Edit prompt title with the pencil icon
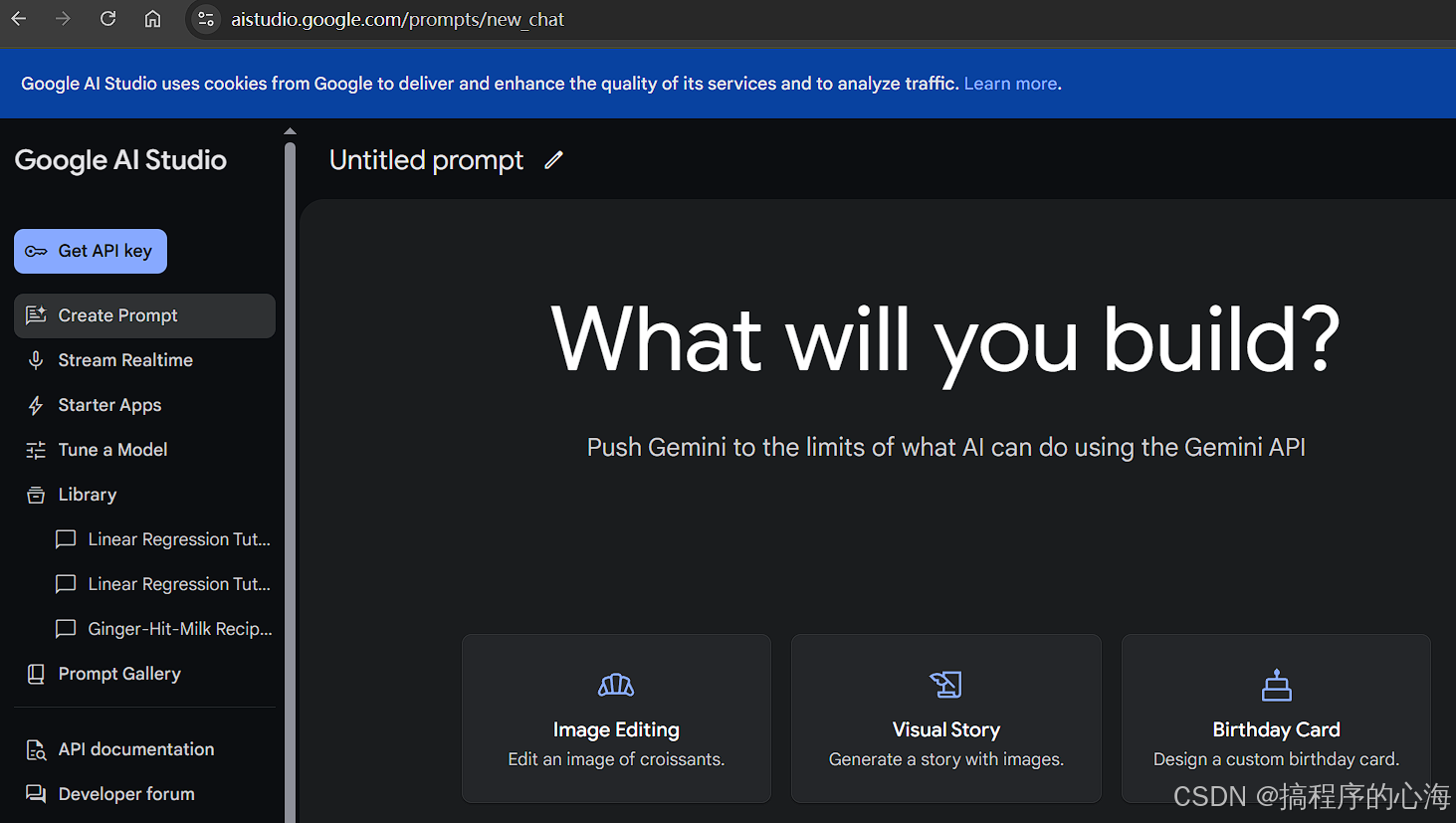Viewport: 1456px width, 823px height. tap(554, 160)
